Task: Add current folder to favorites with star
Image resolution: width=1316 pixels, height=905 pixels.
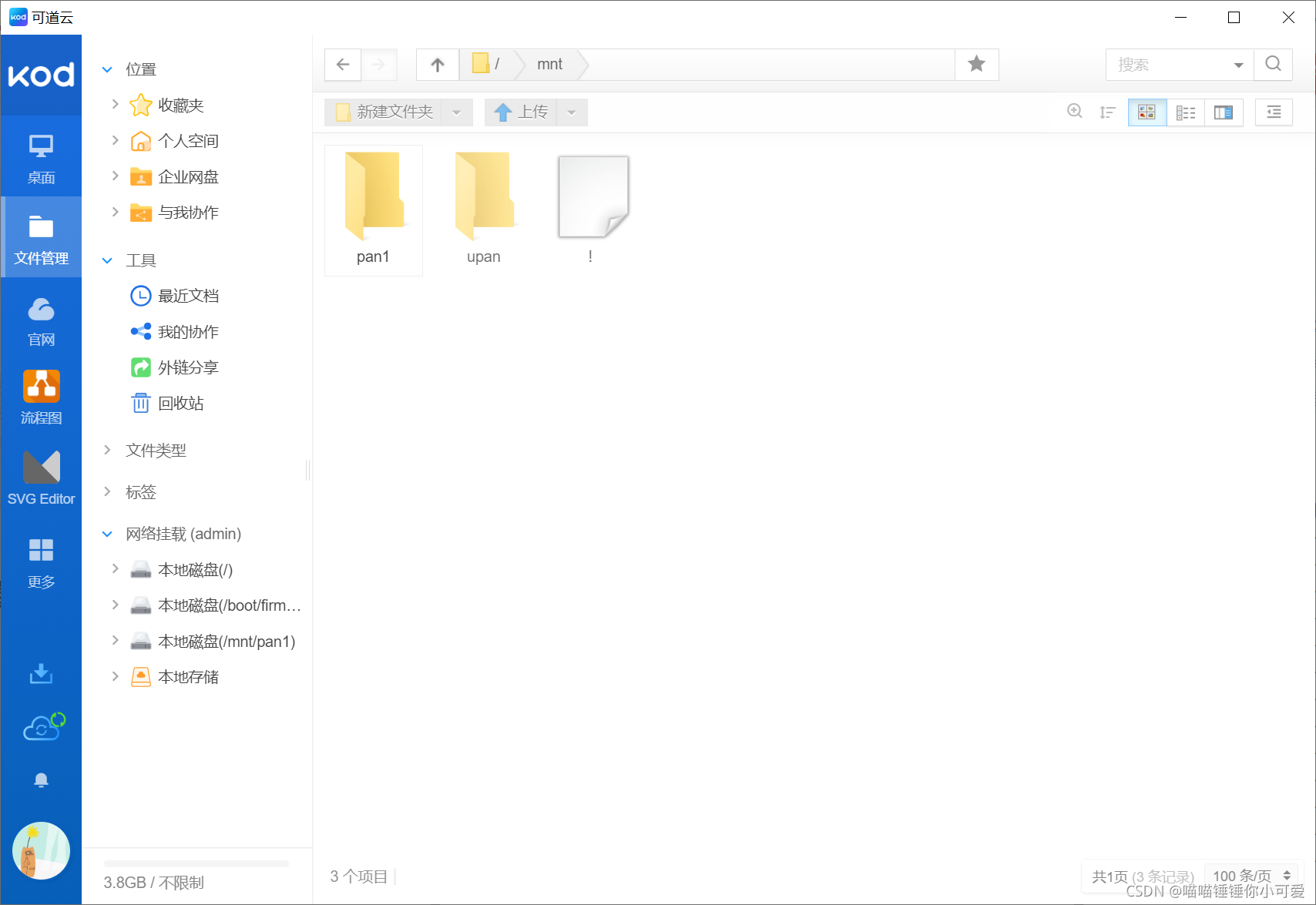Action: (976, 65)
